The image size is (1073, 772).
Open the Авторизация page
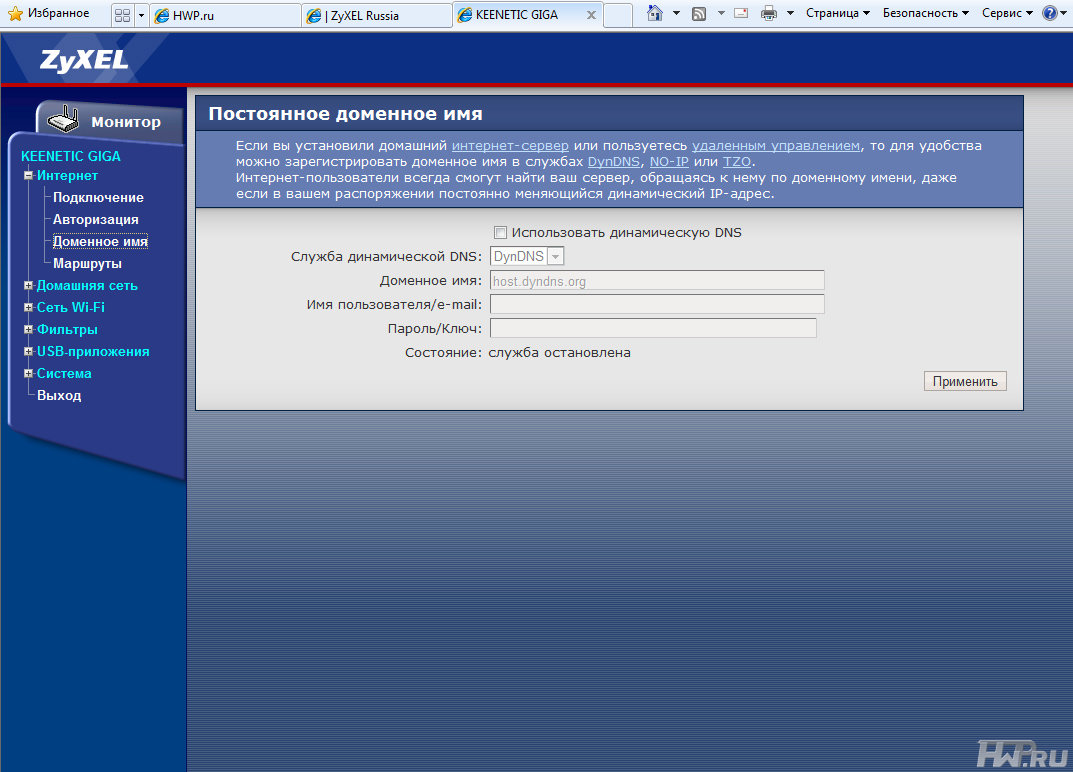point(96,220)
